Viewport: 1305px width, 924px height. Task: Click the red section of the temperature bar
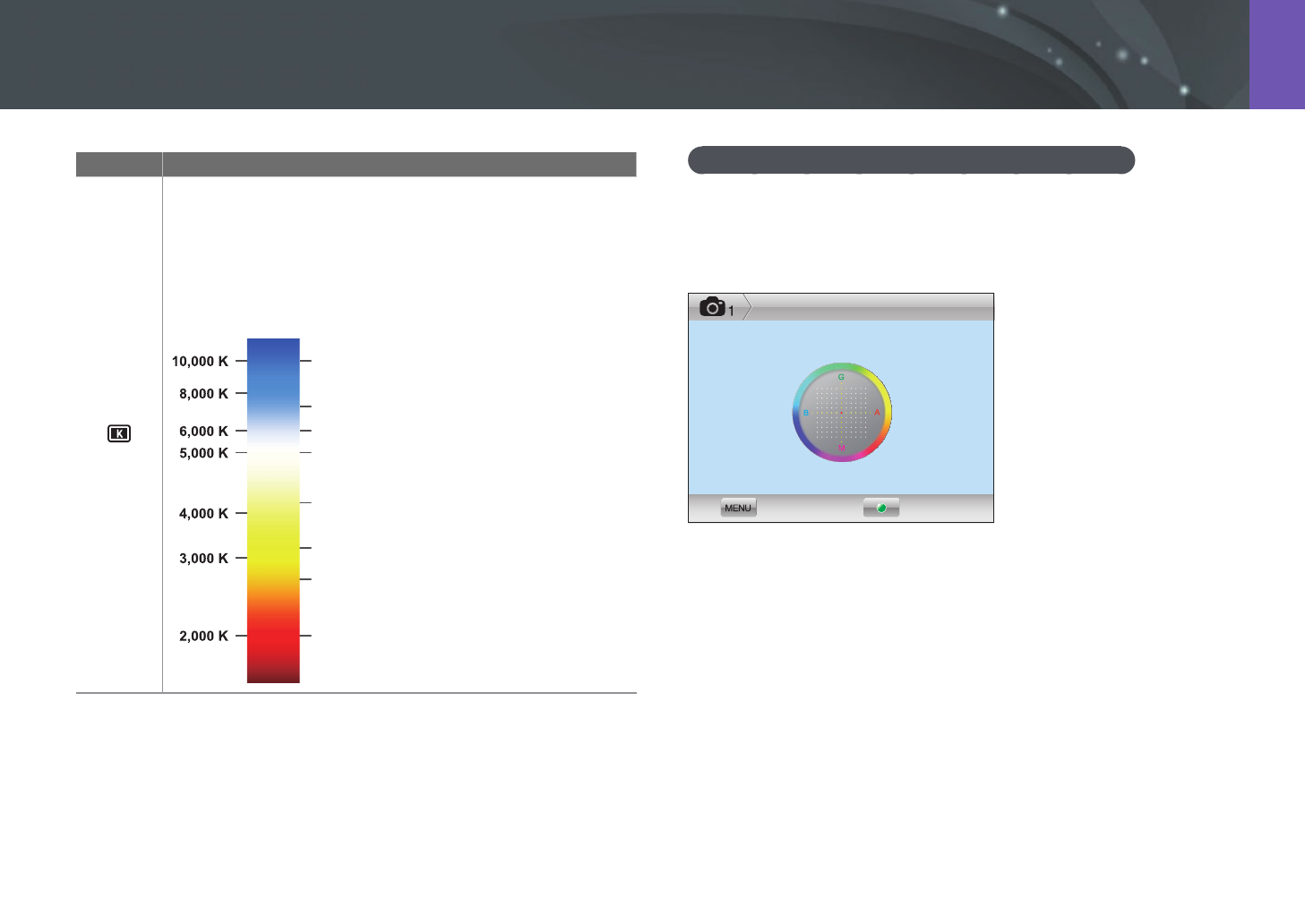coord(273,636)
